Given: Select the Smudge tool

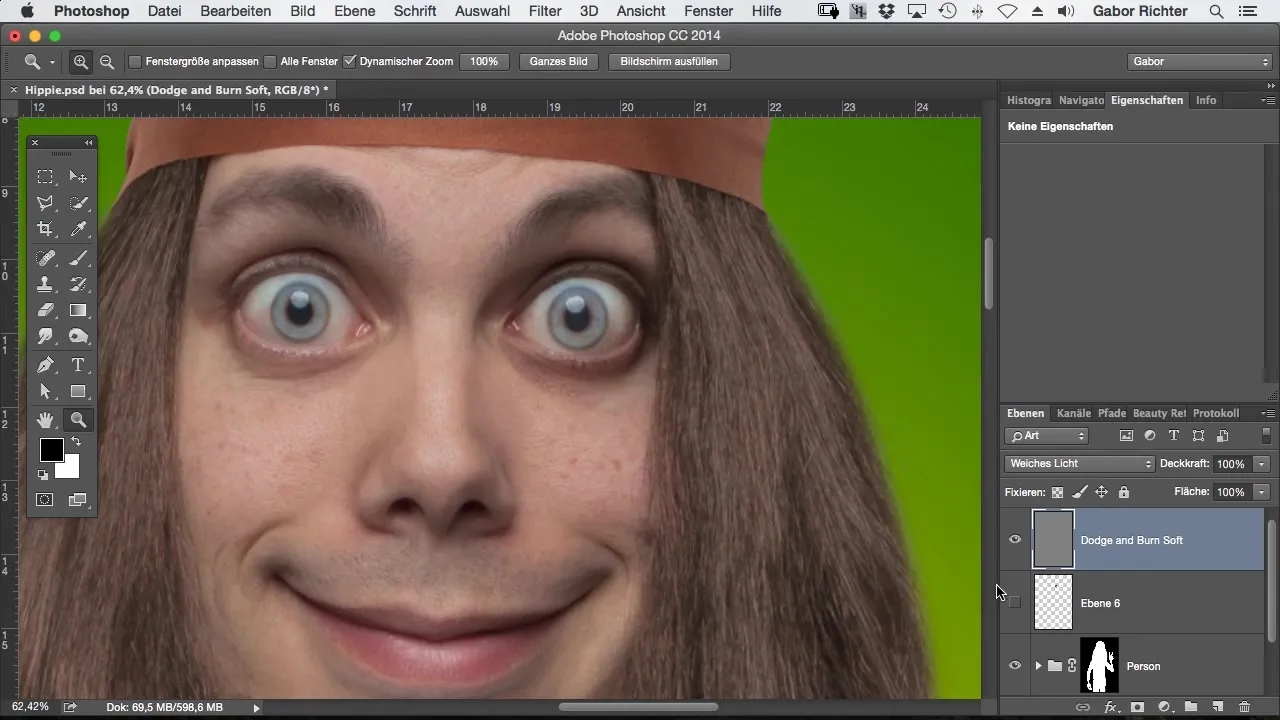Looking at the screenshot, I should 46,337.
